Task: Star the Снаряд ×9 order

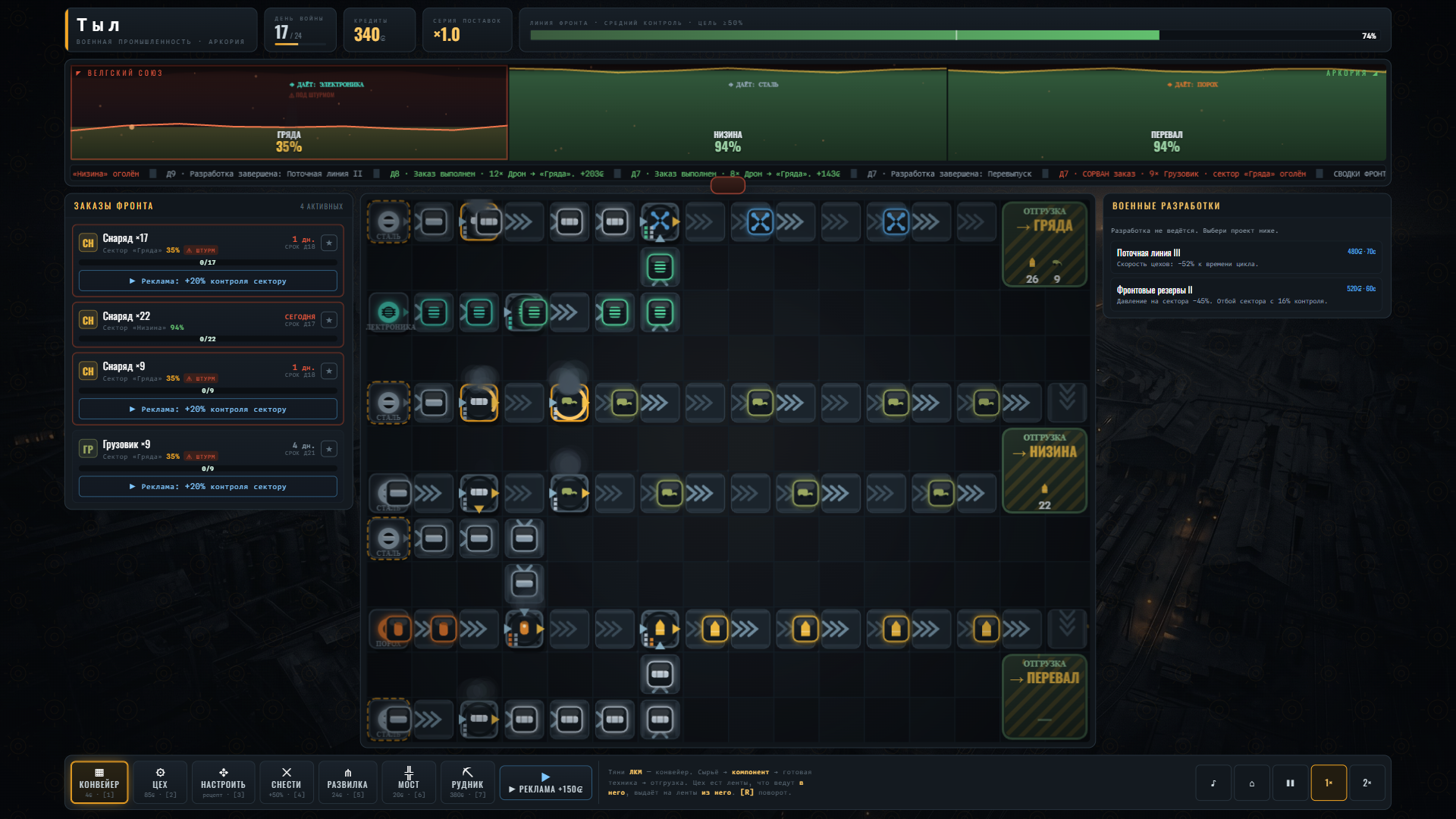Action: point(329,371)
